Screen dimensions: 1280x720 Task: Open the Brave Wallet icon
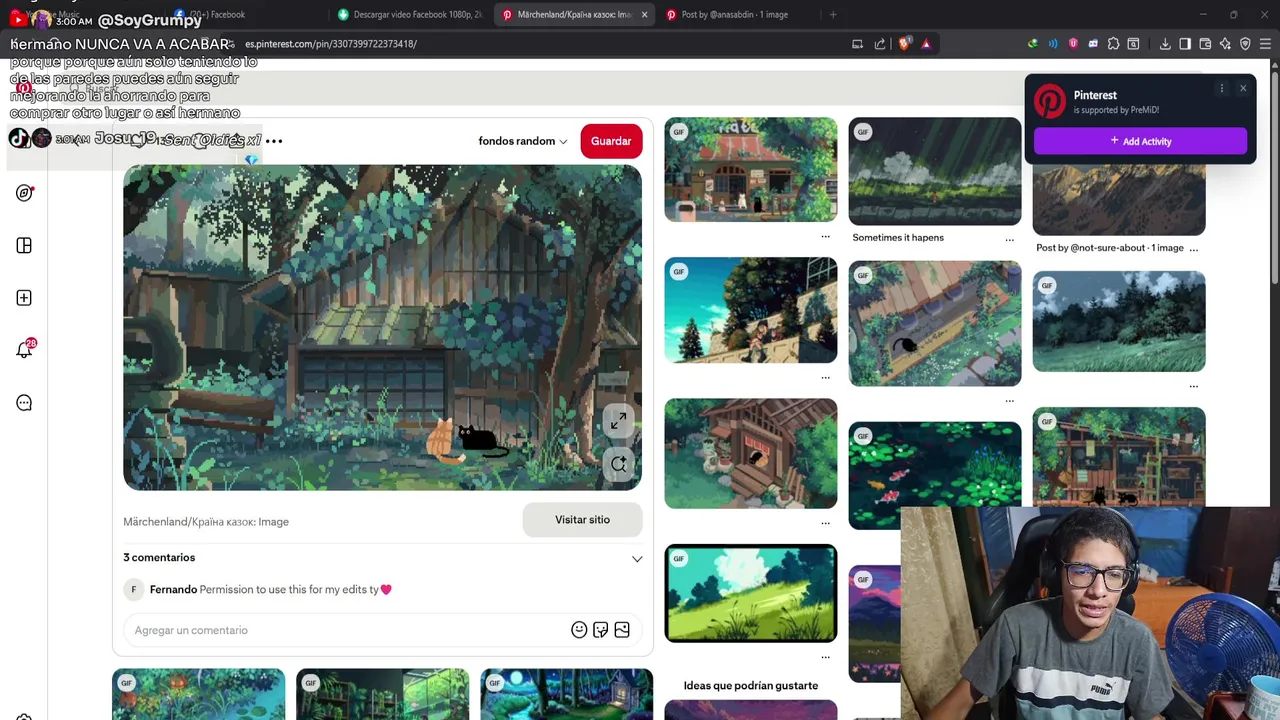click(1205, 44)
